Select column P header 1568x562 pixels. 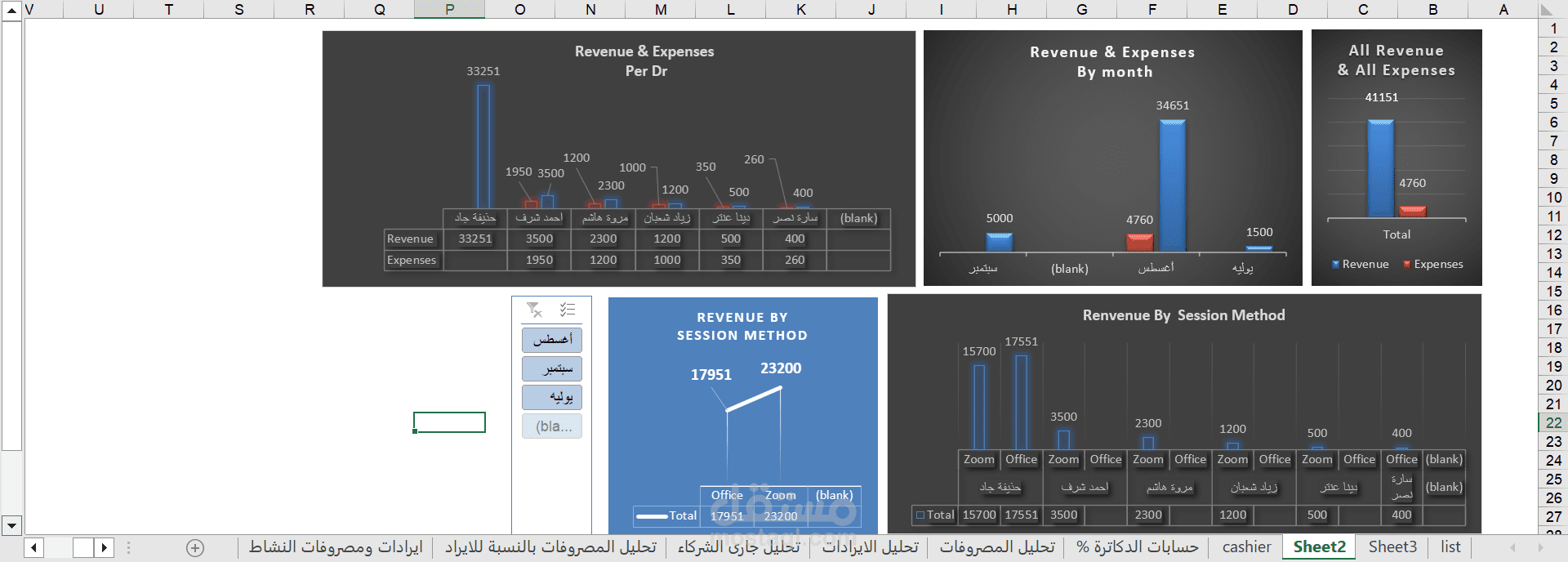point(450,10)
